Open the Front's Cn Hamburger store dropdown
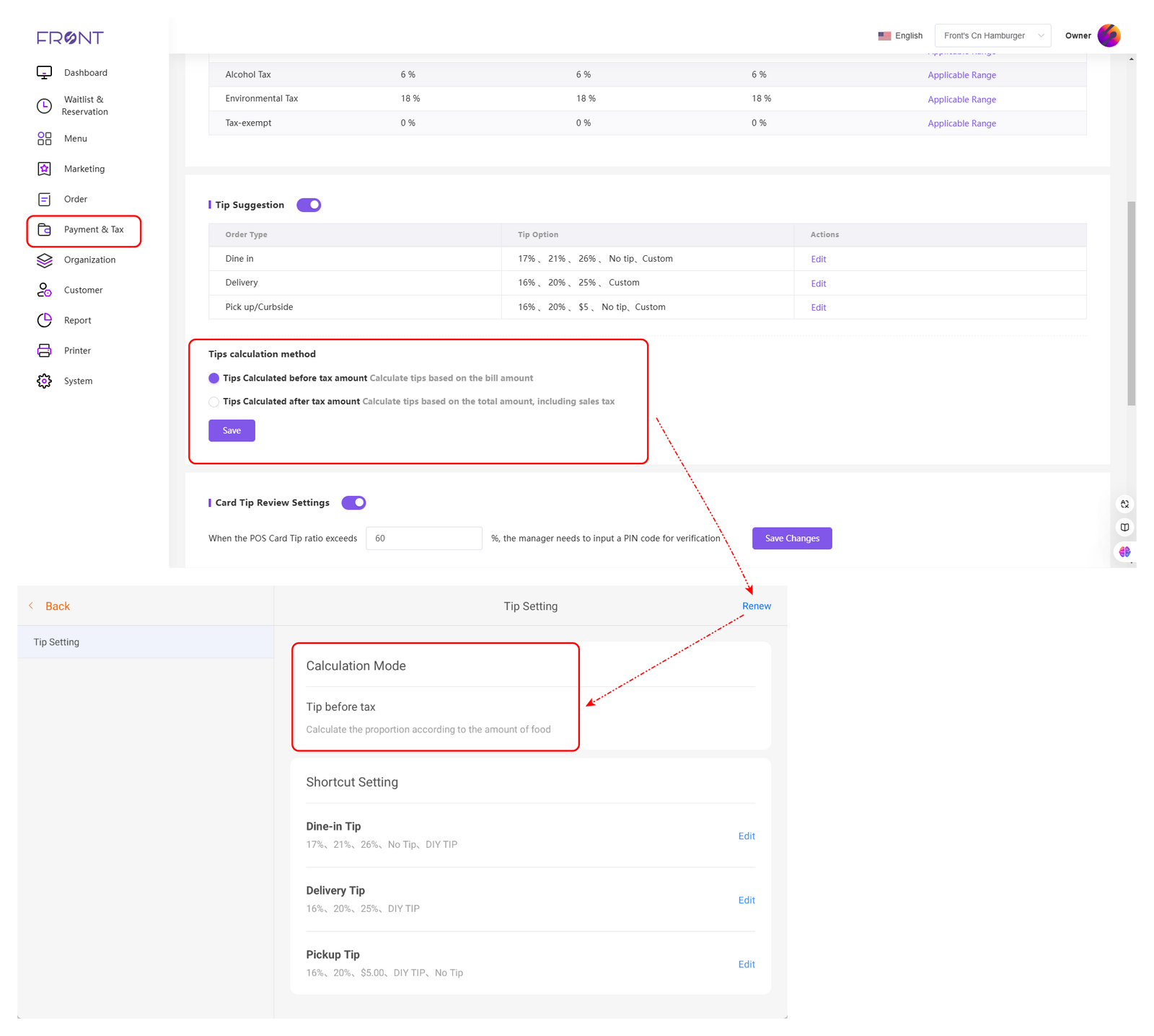Viewport: 1154px width, 1036px height. (x=992, y=35)
